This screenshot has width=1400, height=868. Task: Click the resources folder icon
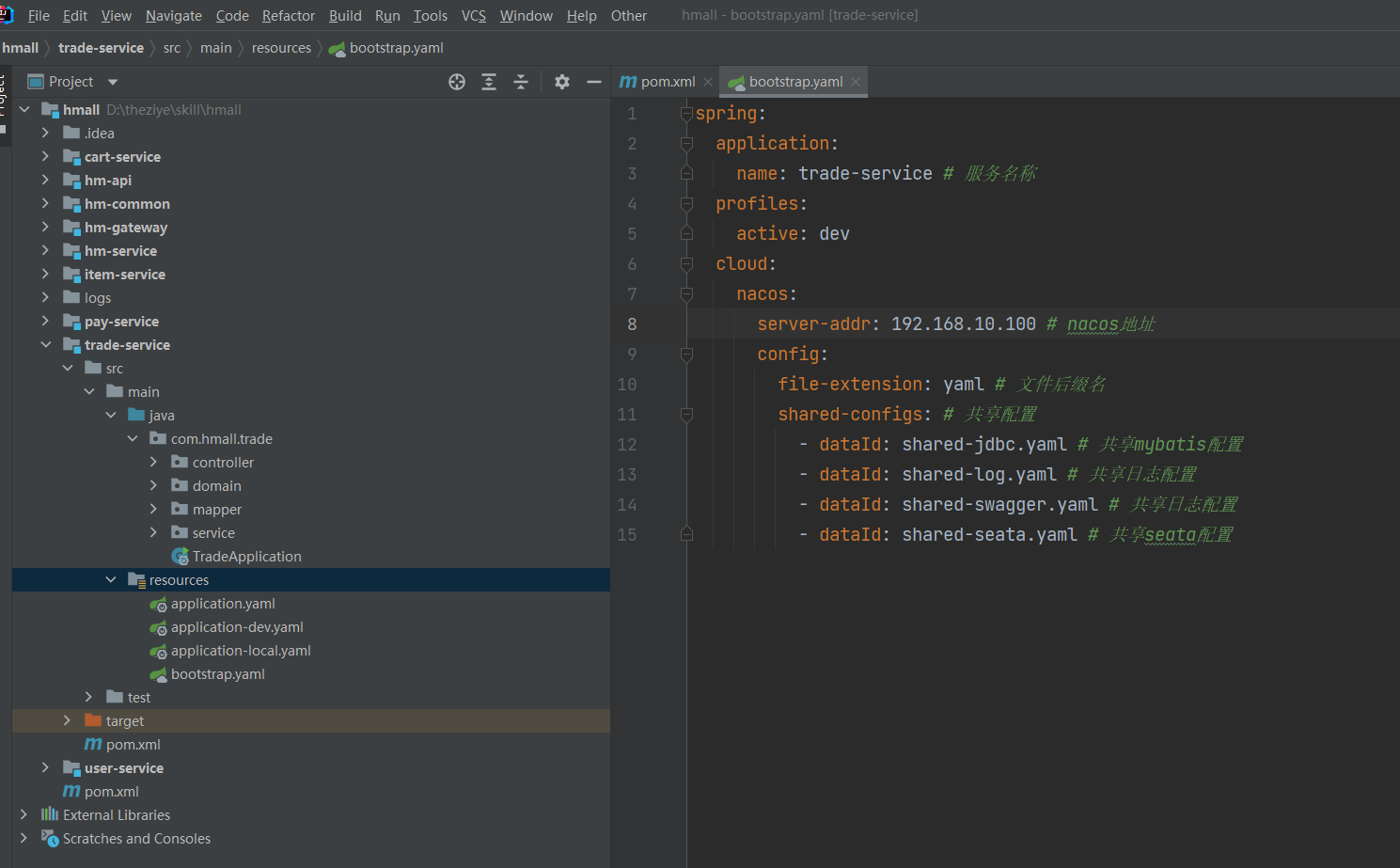[136, 579]
